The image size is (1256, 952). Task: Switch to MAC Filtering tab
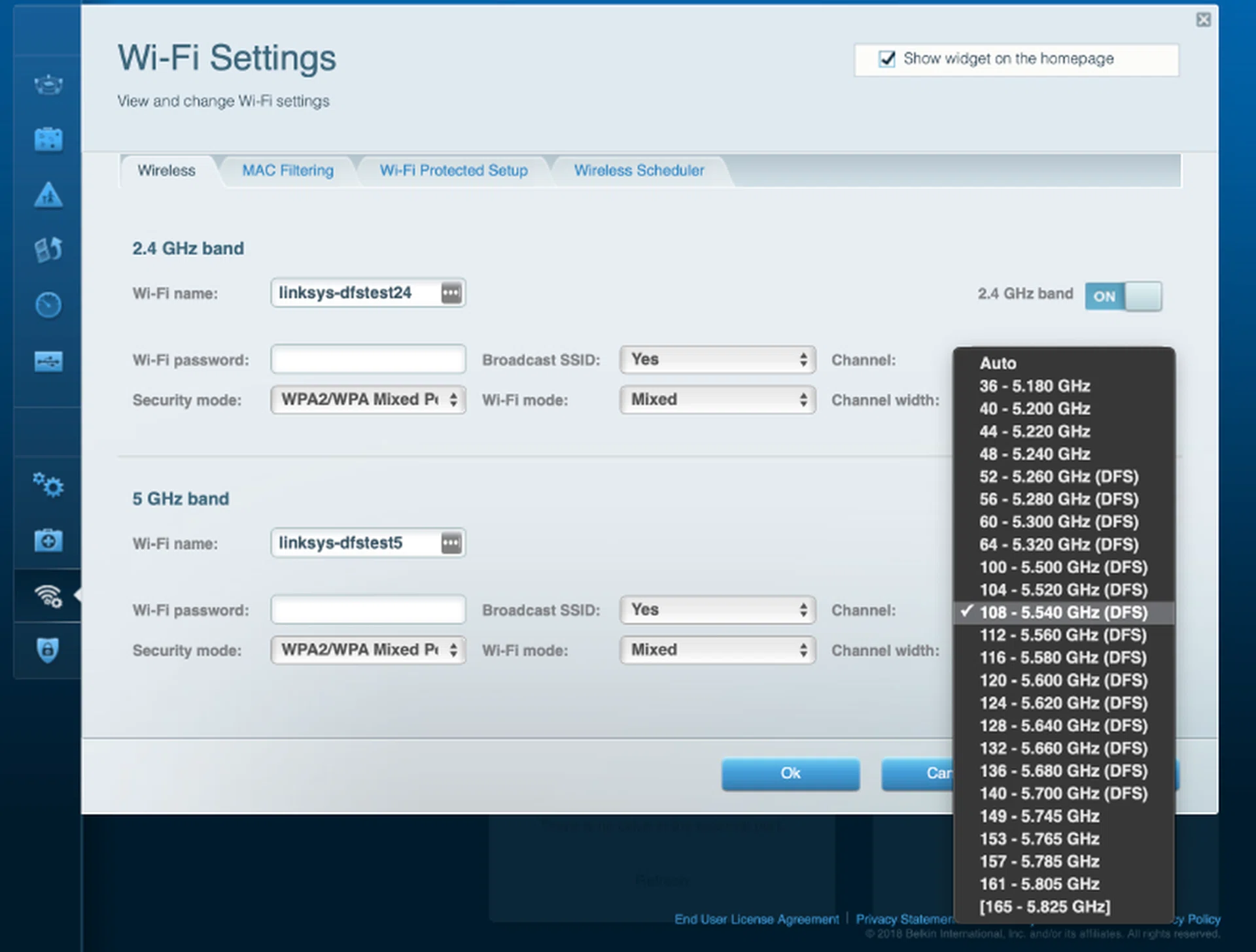pyautogui.click(x=287, y=171)
